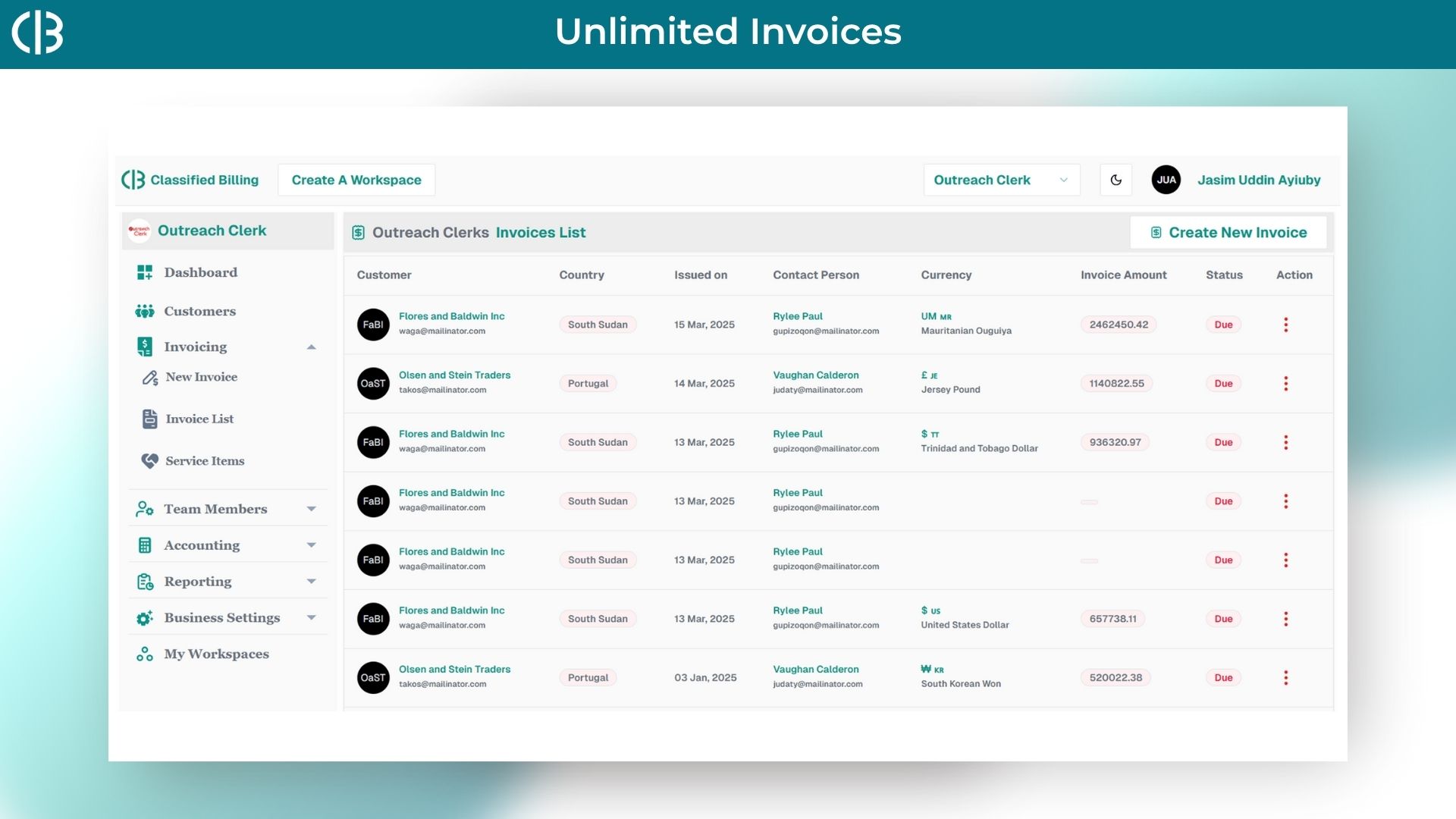
Task: Toggle dark mode with moon icon
Action: click(x=1116, y=180)
